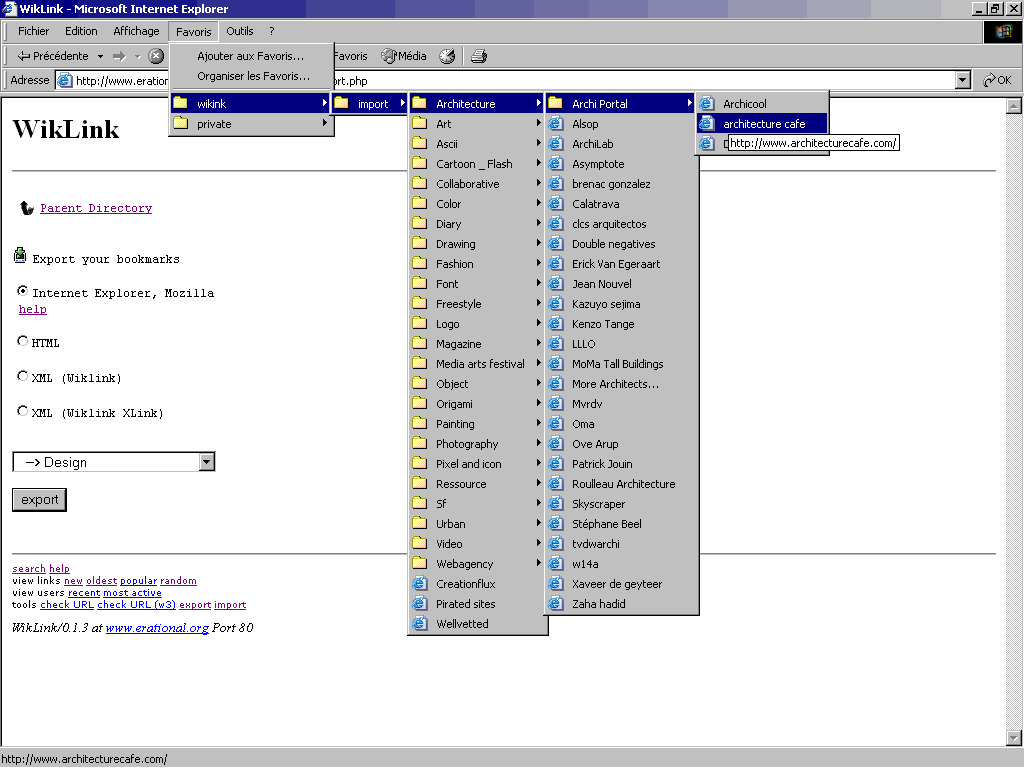Click the Export your bookmarks icon
This screenshot has height=768, width=1024.
pos(20,255)
